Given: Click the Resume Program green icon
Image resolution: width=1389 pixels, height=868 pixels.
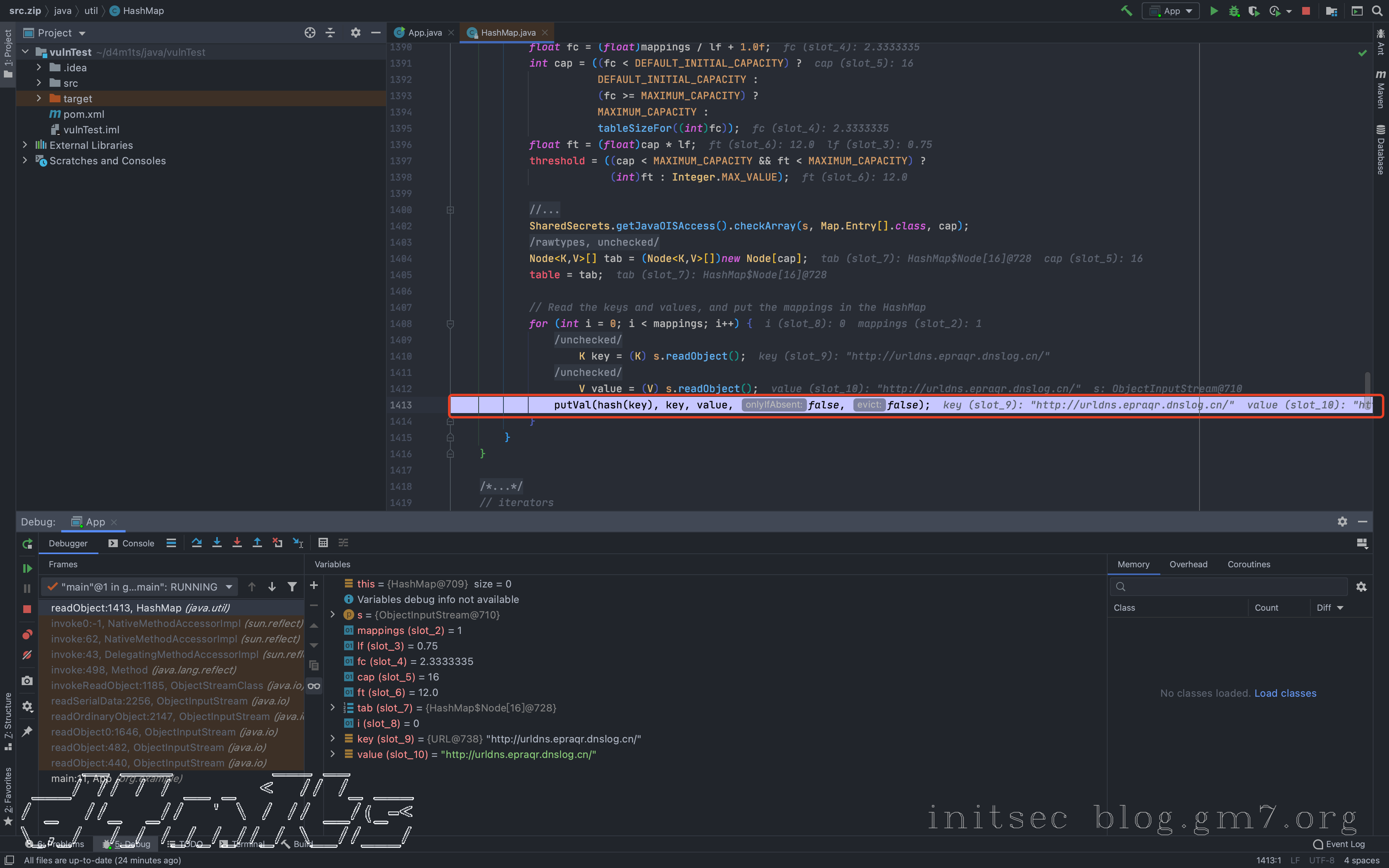Looking at the screenshot, I should pyautogui.click(x=27, y=568).
